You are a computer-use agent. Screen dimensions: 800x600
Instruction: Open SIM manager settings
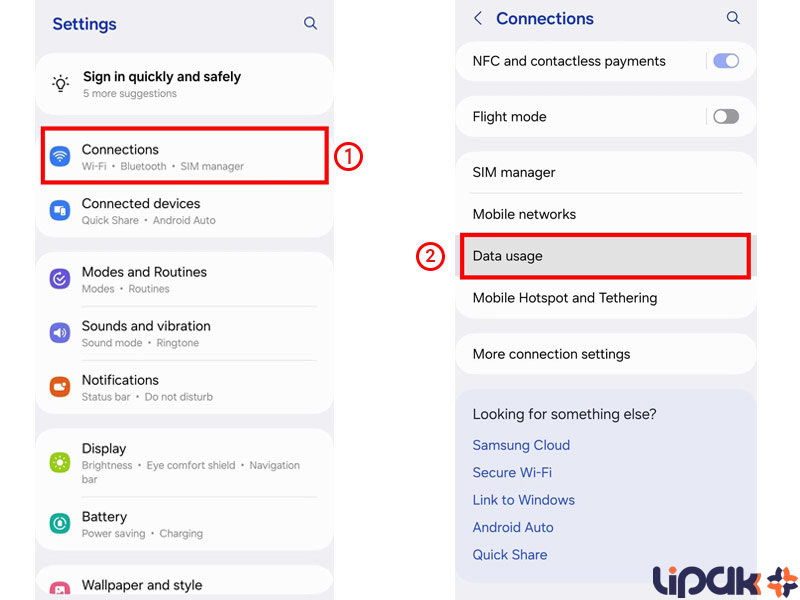click(605, 172)
